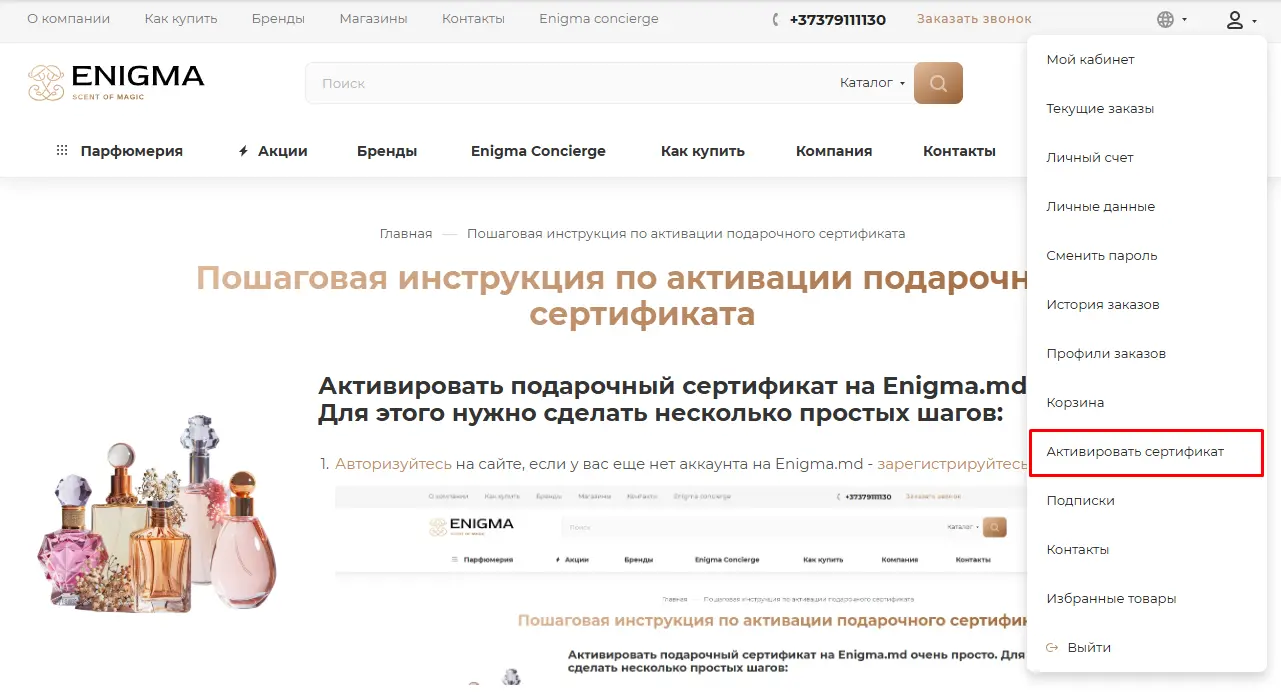The width and height of the screenshot is (1281, 692).
Task: Open Контакты in top bar
Action: coord(473,19)
